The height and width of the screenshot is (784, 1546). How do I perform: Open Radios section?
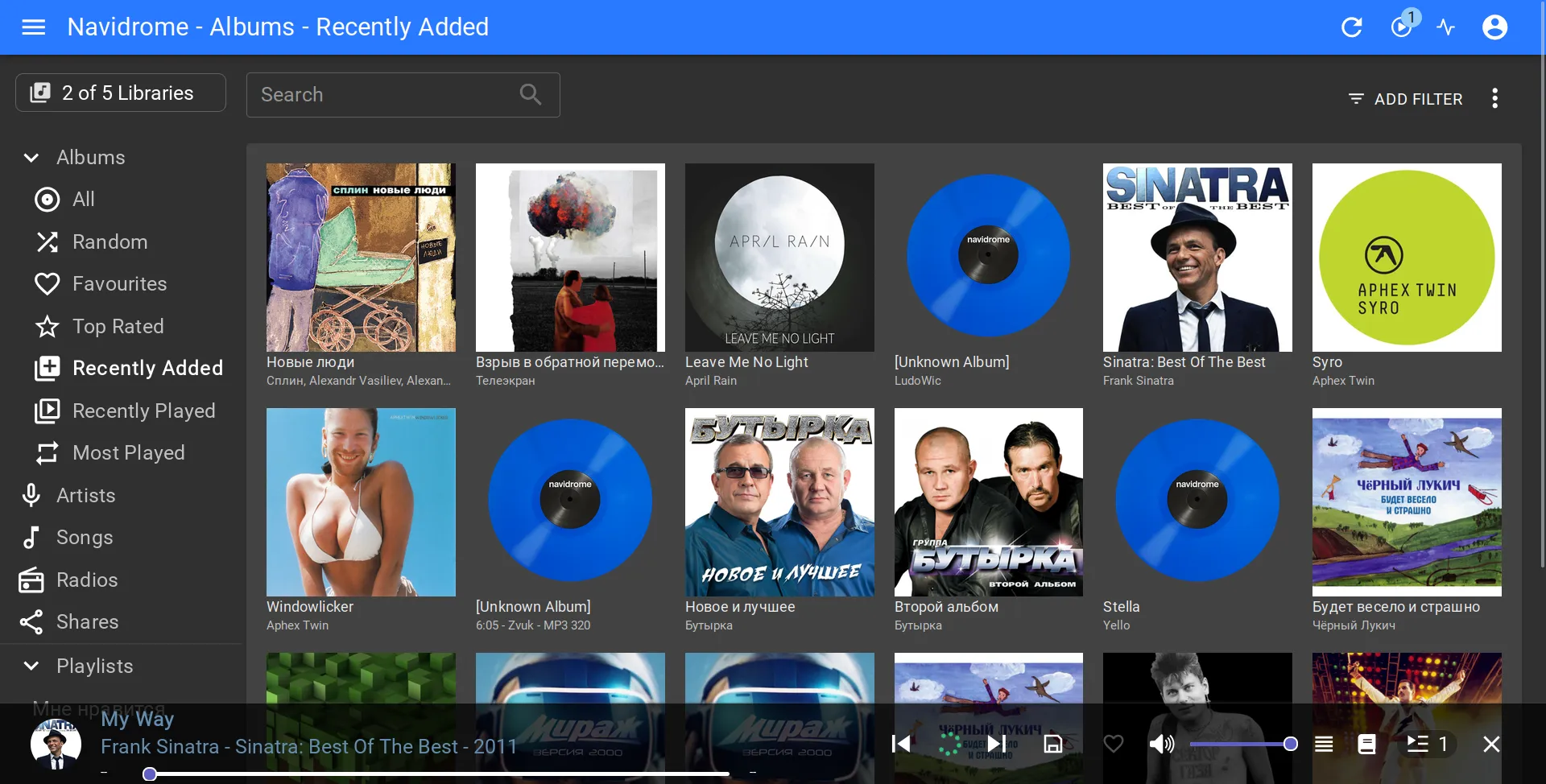pyautogui.click(x=121, y=580)
